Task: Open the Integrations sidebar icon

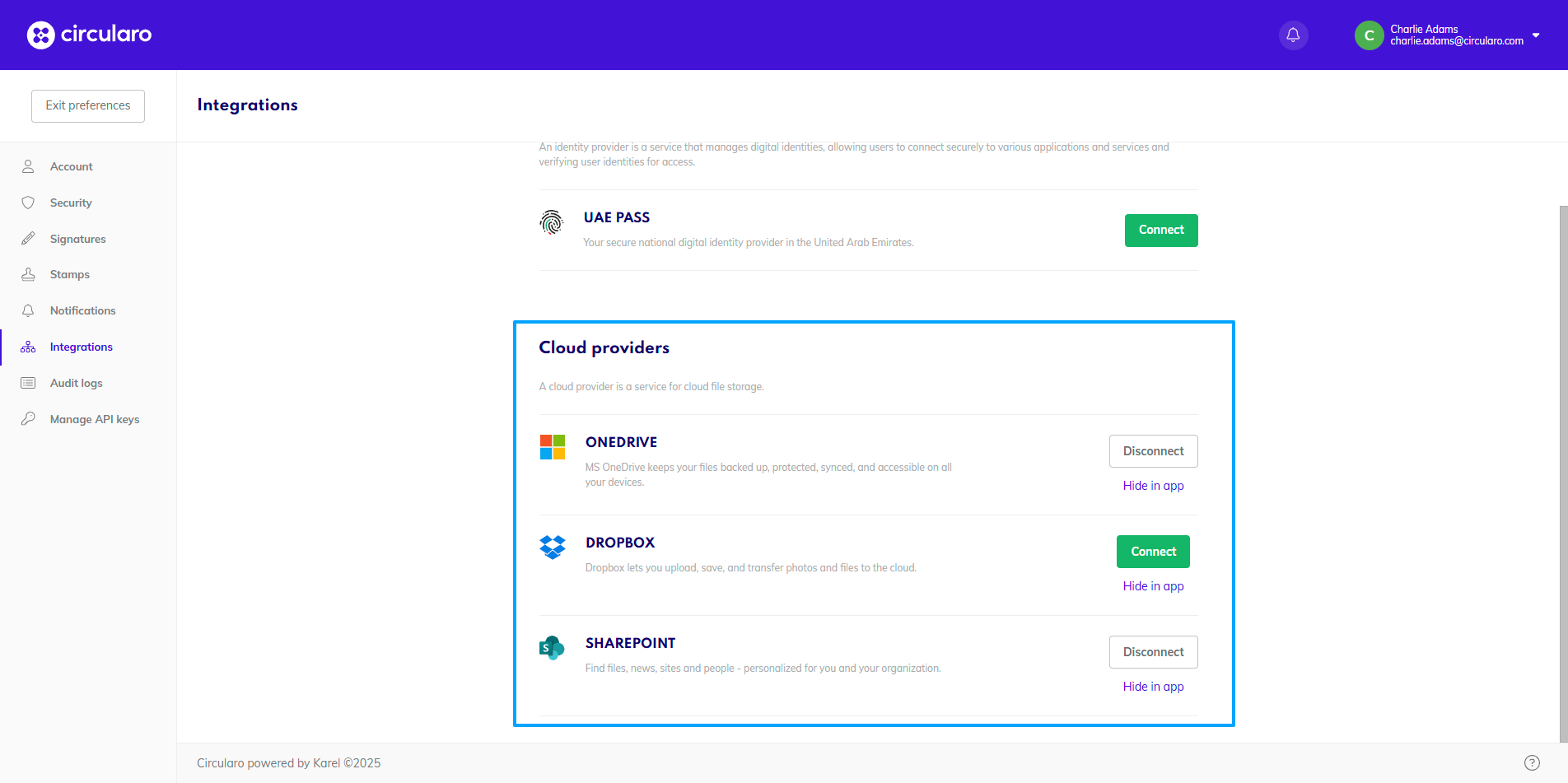Action: [28, 347]
